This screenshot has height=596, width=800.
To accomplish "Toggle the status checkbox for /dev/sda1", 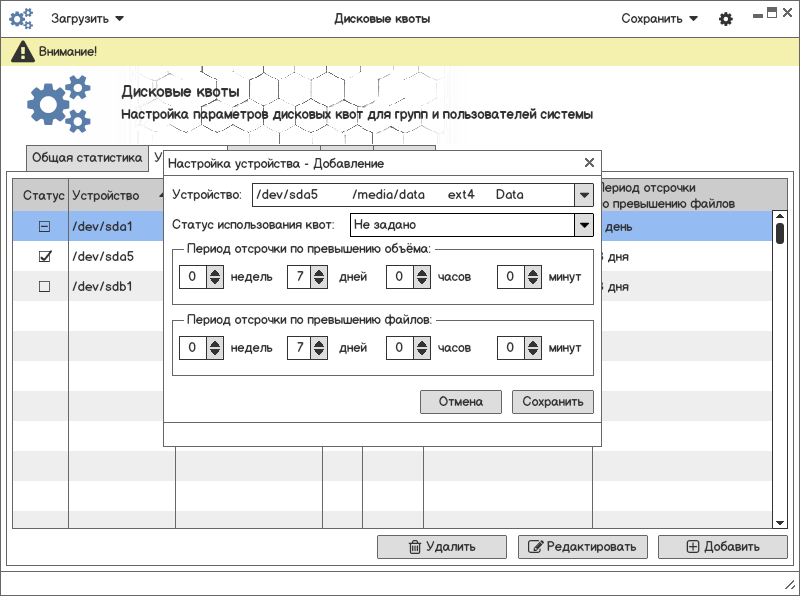I will (x=44, y=227).
